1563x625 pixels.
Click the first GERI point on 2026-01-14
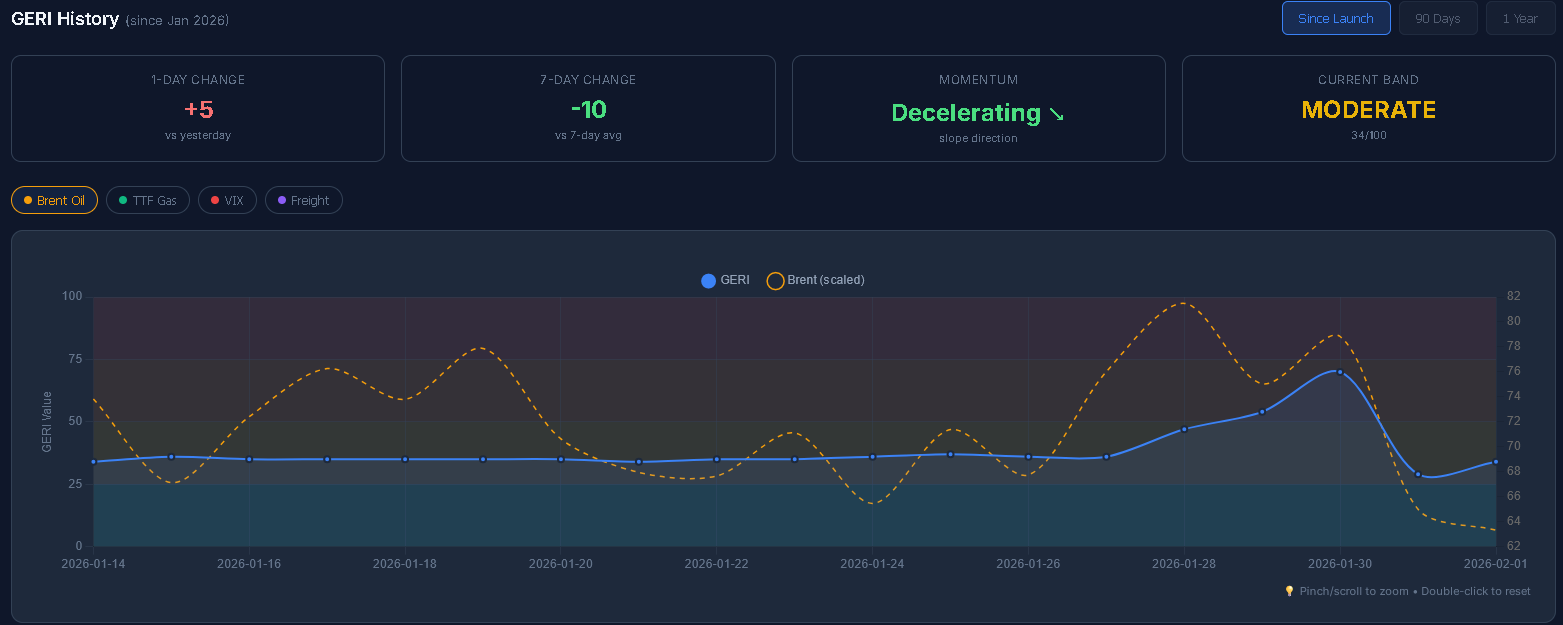[94, 462]
